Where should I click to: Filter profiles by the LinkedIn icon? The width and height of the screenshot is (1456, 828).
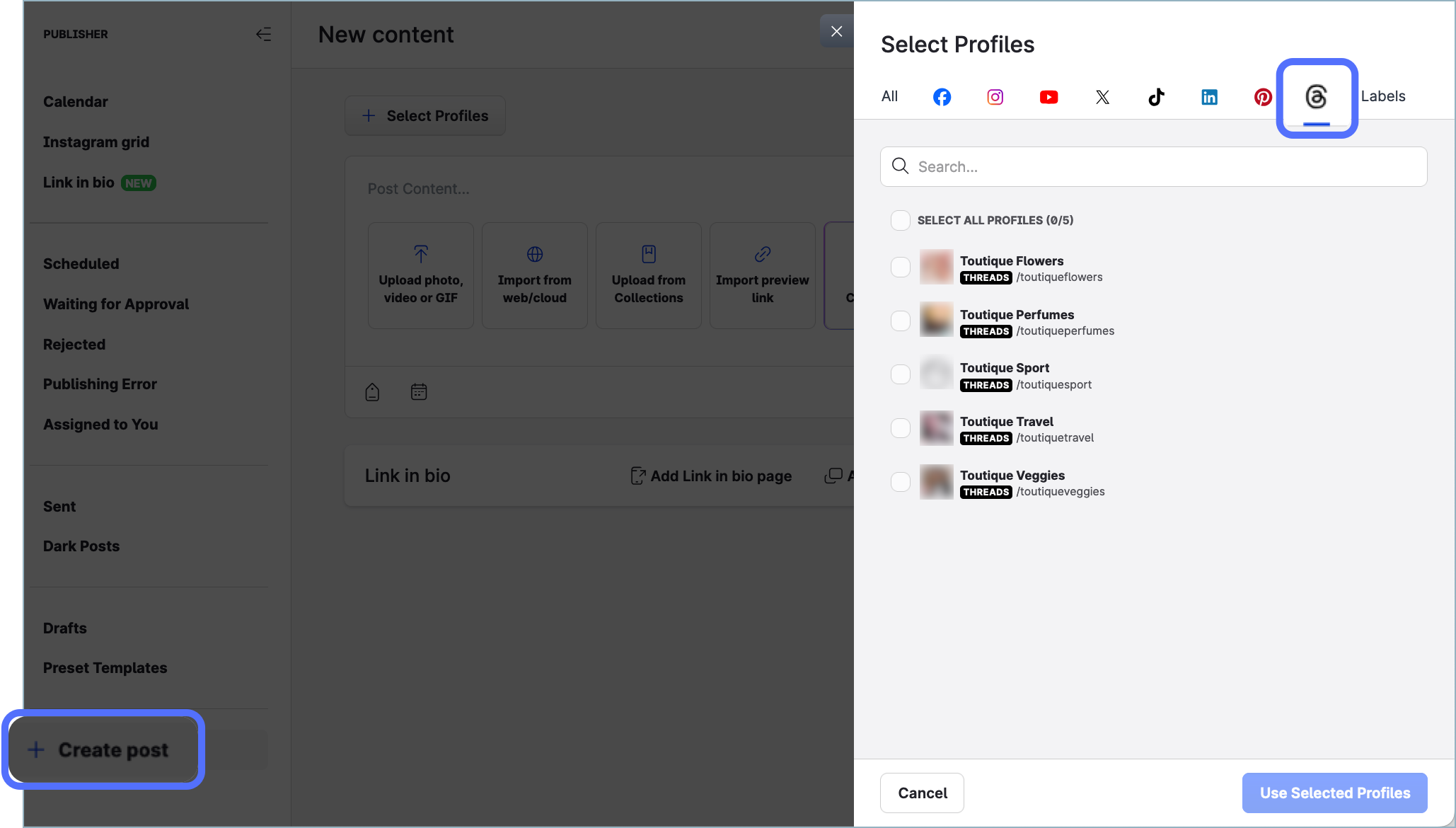point(1209,97)
